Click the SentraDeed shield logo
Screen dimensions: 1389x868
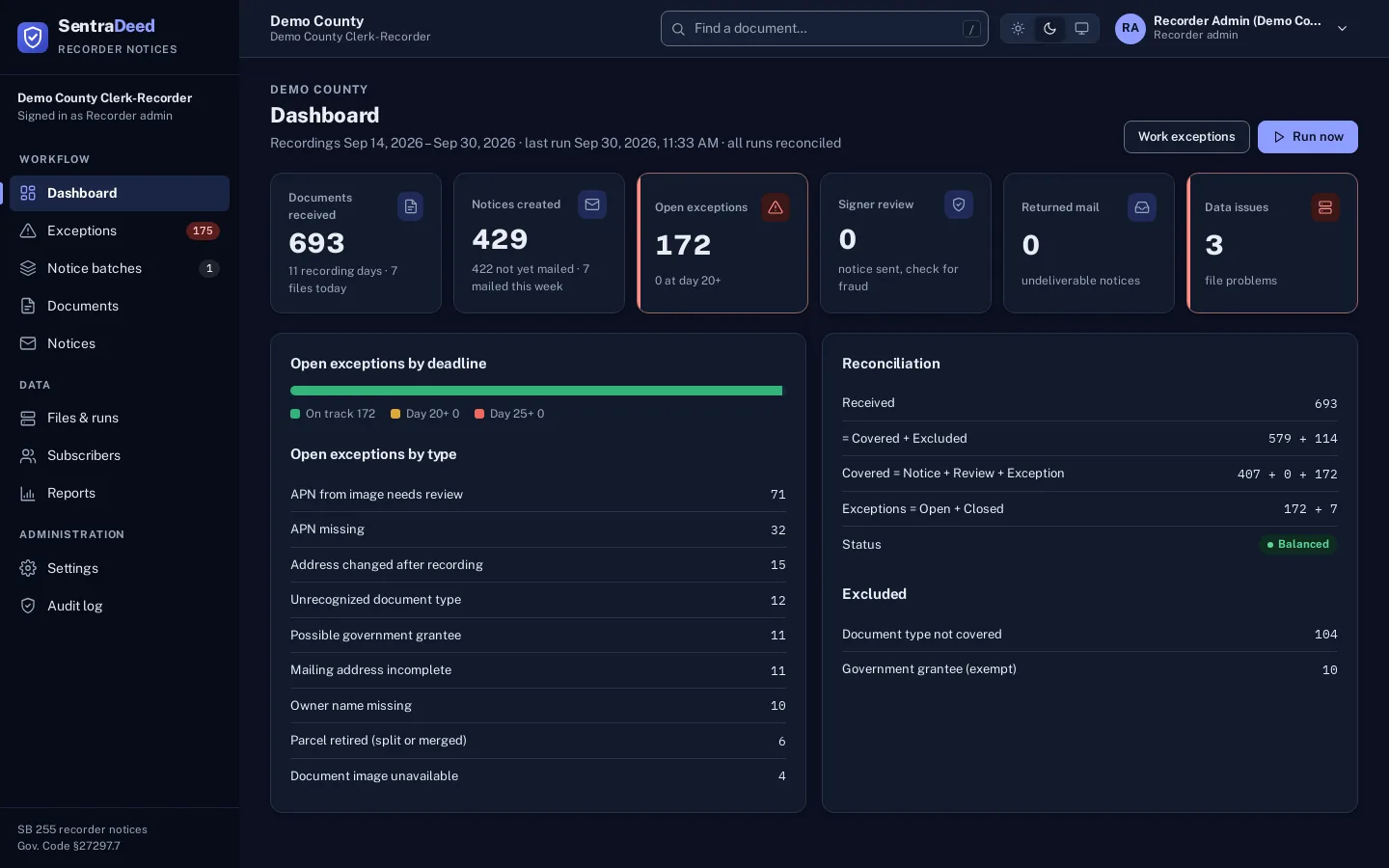point(33,38)
